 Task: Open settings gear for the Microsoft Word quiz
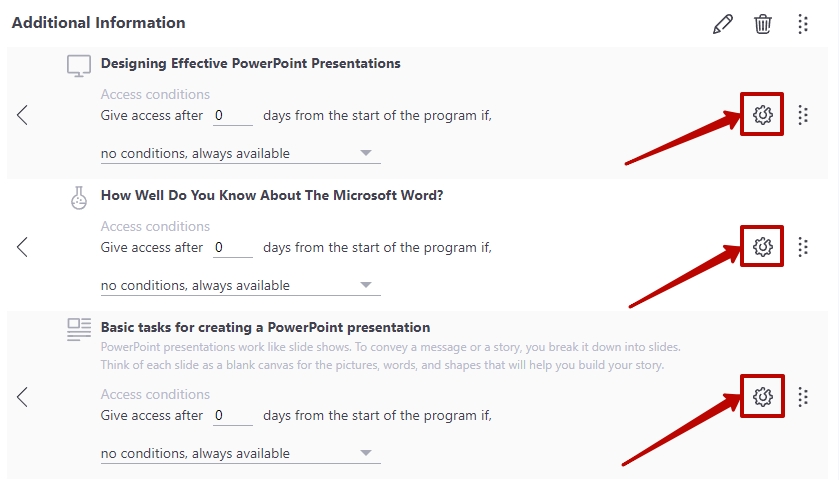[762, 247]
